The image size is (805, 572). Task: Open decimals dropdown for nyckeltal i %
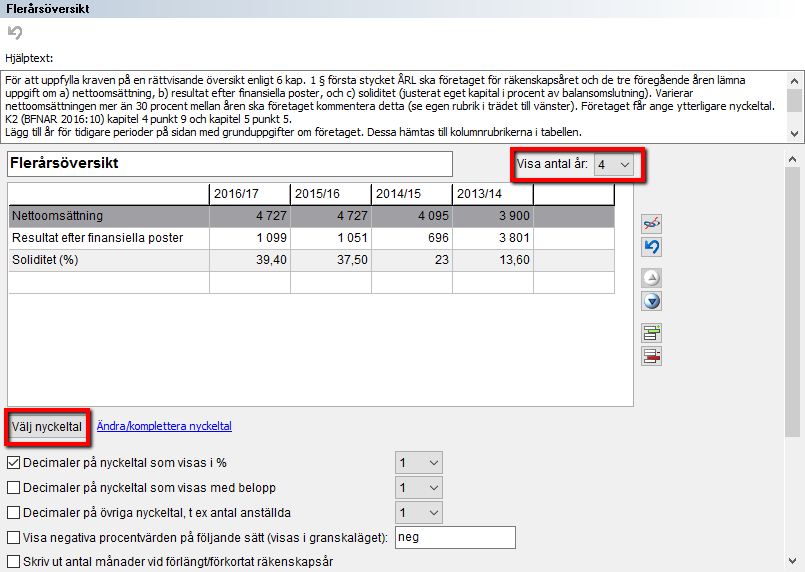click(419, 463)
